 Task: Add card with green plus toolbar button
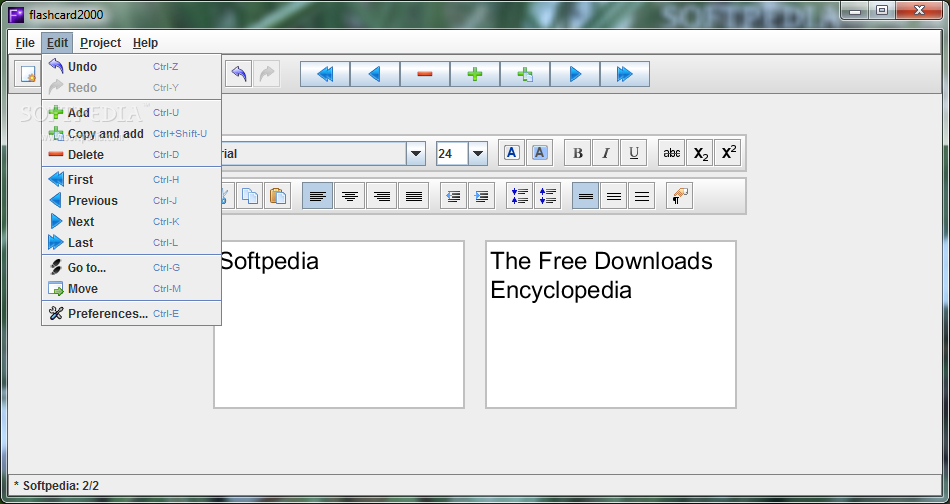(x=475, y=74)
